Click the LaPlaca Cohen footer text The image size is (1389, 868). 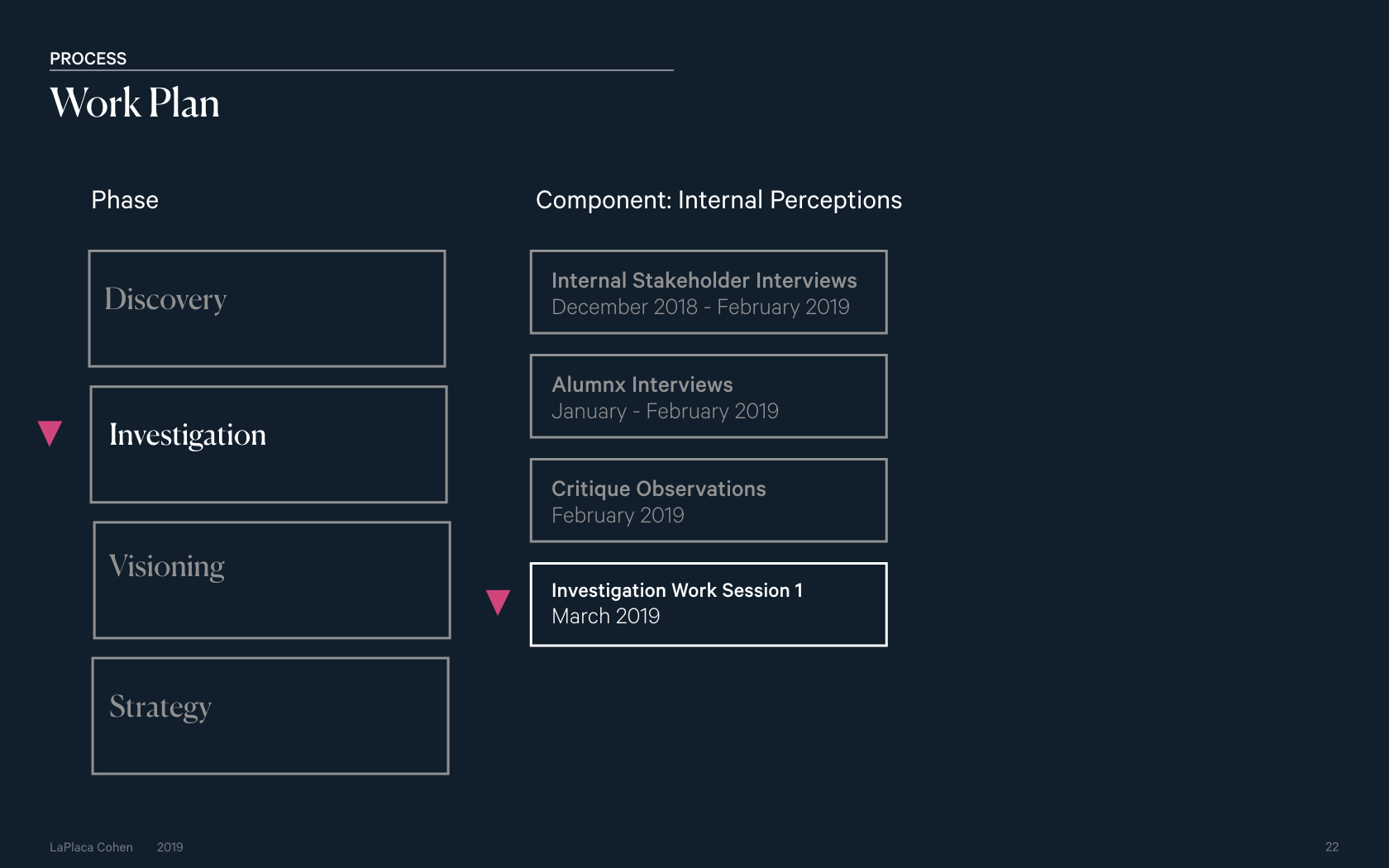(91, 847)
